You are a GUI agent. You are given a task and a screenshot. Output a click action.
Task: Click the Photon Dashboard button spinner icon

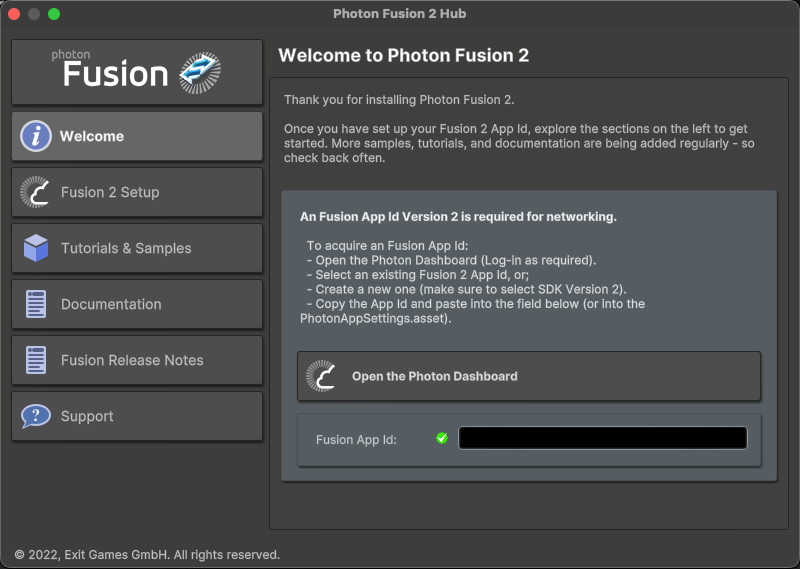coord(321,376)
